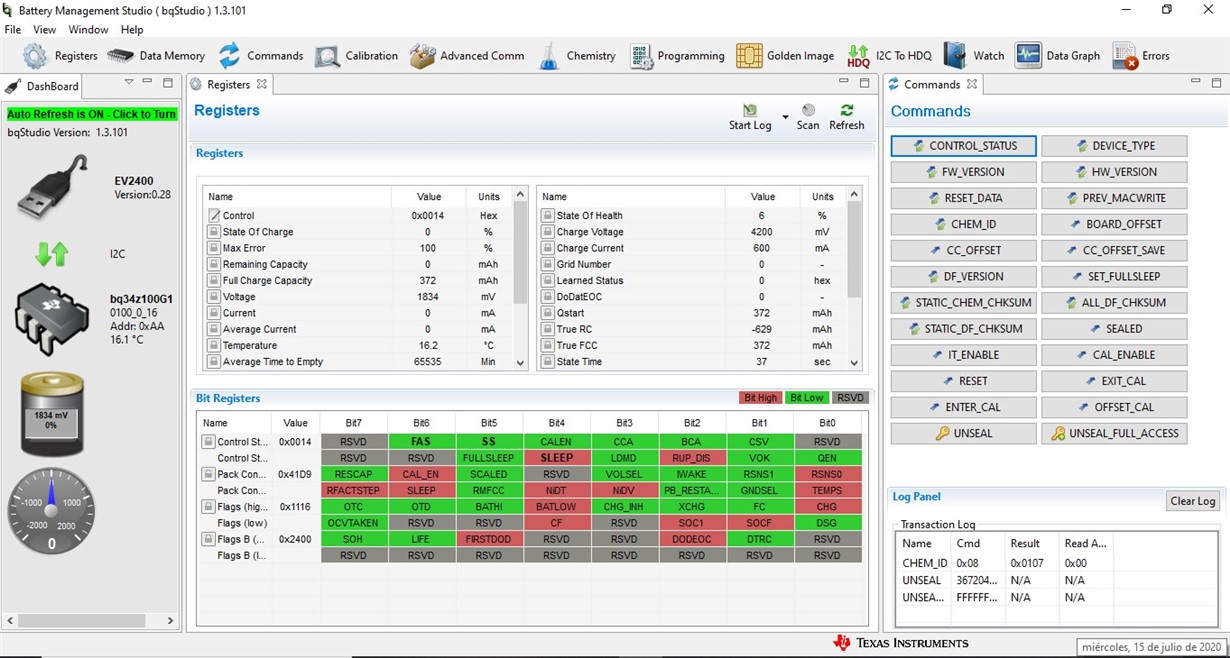Open the Window menu
This screenshot has width=1230, height=658.
tap(88, 30)
